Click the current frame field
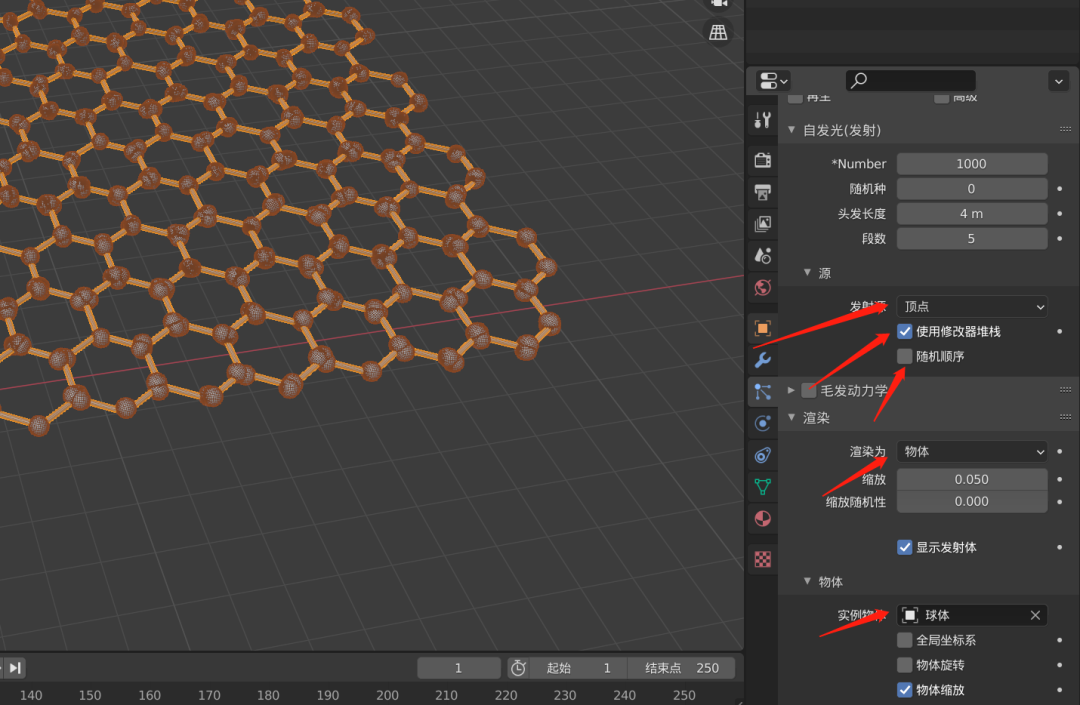This screenshot has width=1080, height=705. point(459,668)
